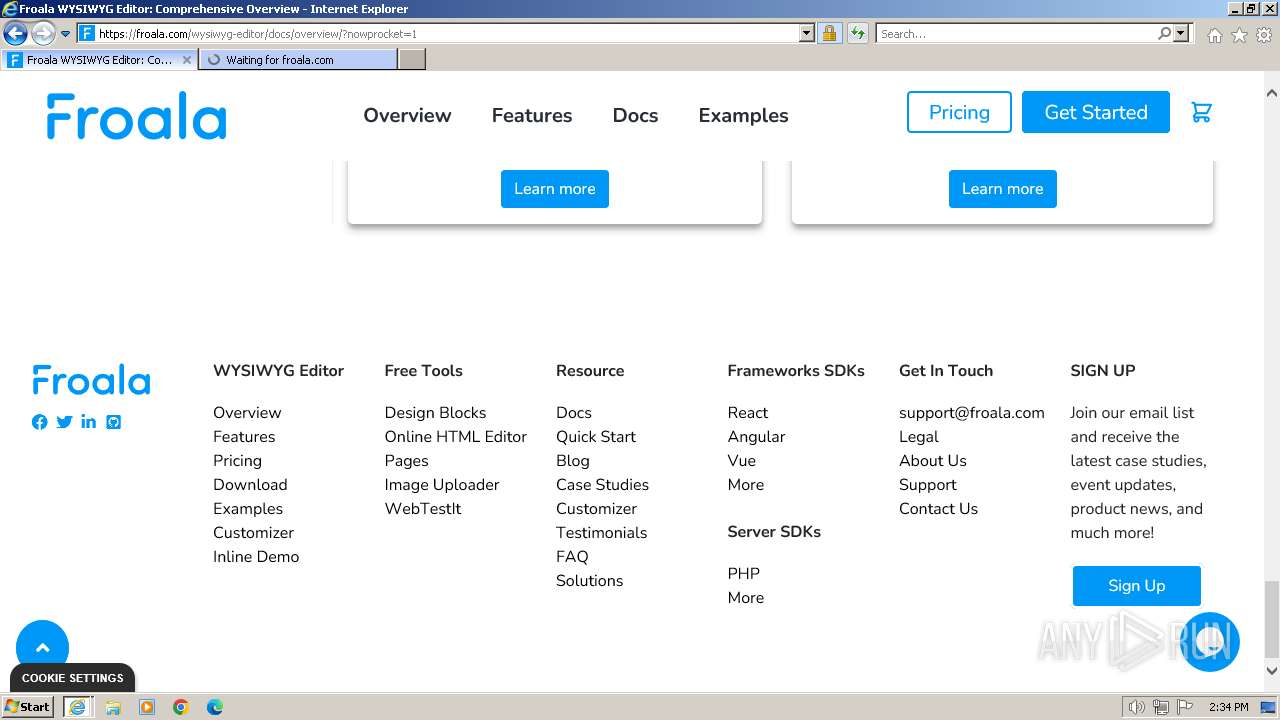Email support@froala.com link
Image resolution: width=1280 pixels, height=720 pixels.
(x=972, y=413)
